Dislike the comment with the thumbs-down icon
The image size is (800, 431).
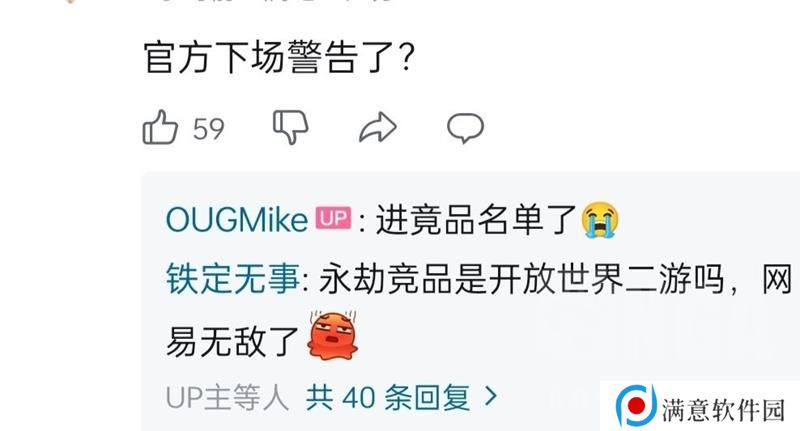coord(290,127)
